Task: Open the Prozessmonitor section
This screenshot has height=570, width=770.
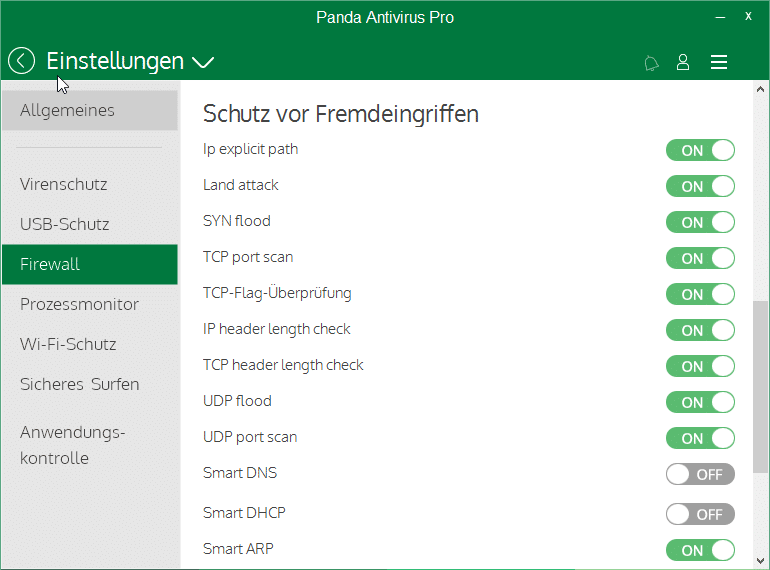Action: [80, 304]
